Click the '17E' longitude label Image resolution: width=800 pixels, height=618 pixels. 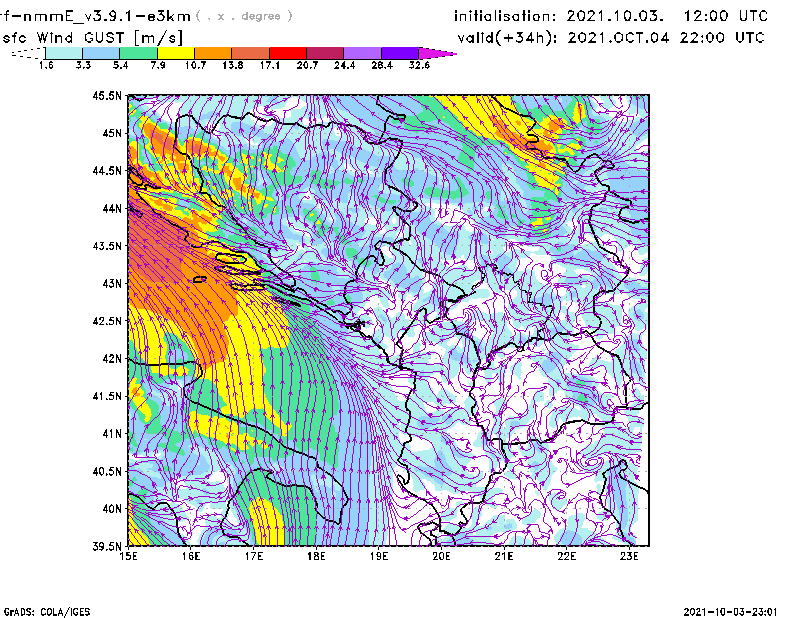(x=254, y=556)
